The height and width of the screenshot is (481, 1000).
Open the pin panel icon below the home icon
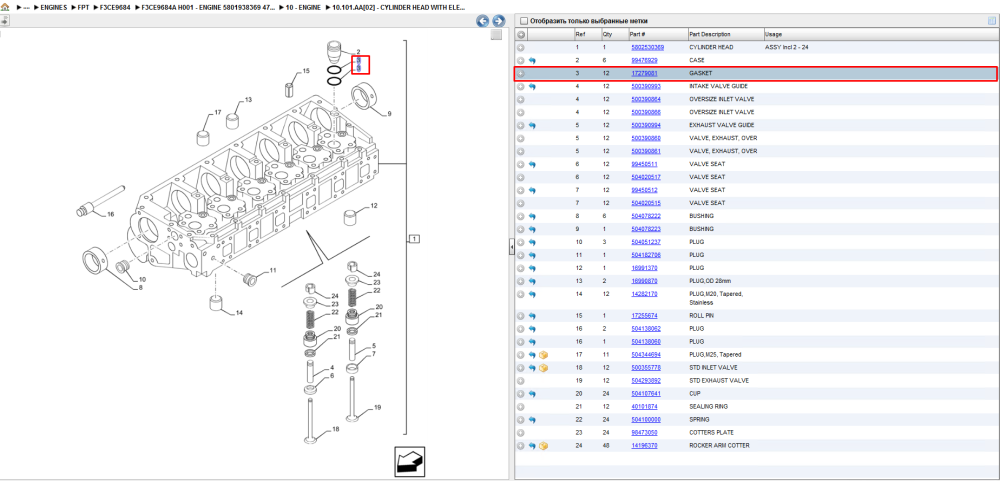point(4,20)
